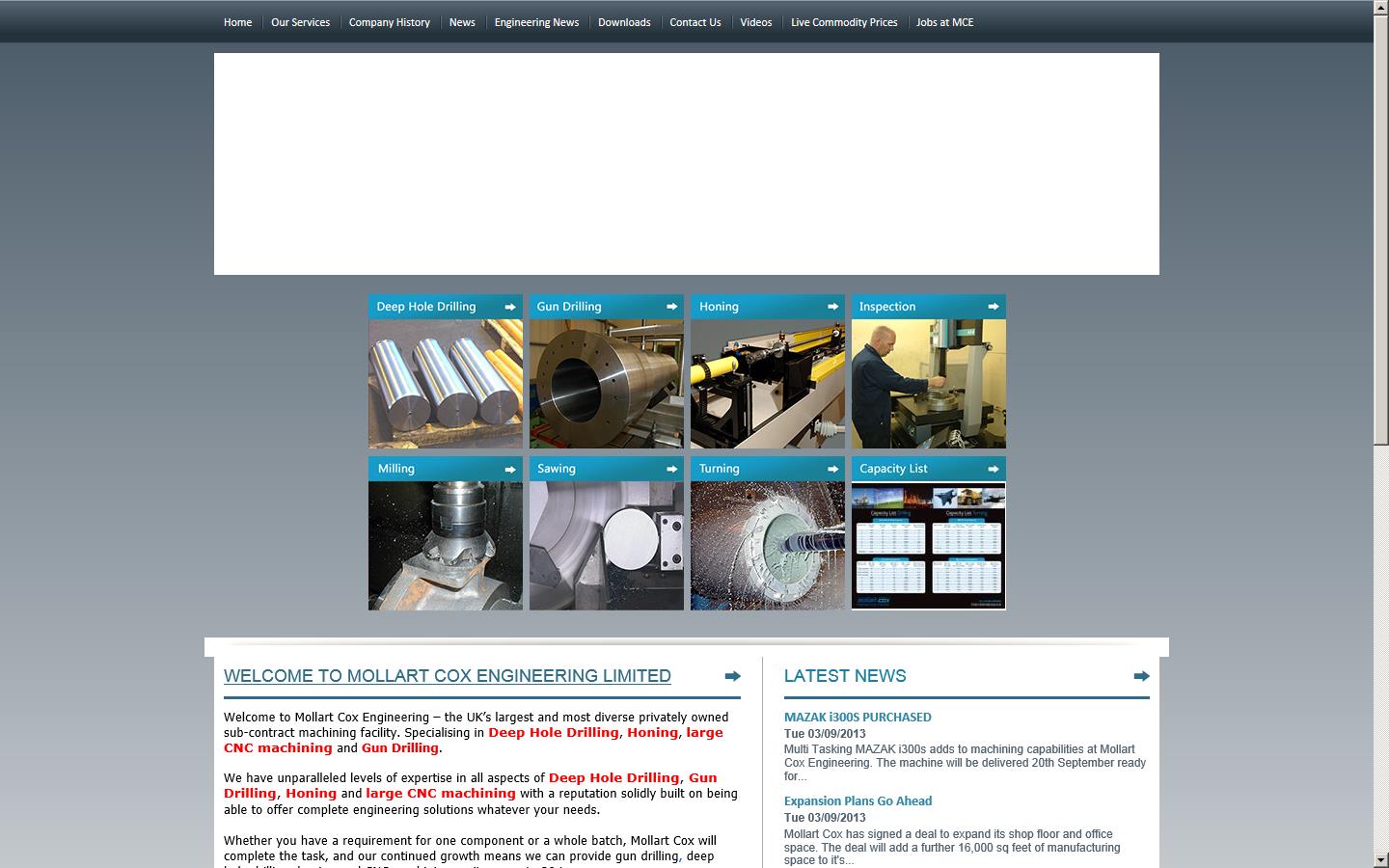Open the Jobs at MCE page
Viewport: 1389px width, 868px height.
point(944,21)
